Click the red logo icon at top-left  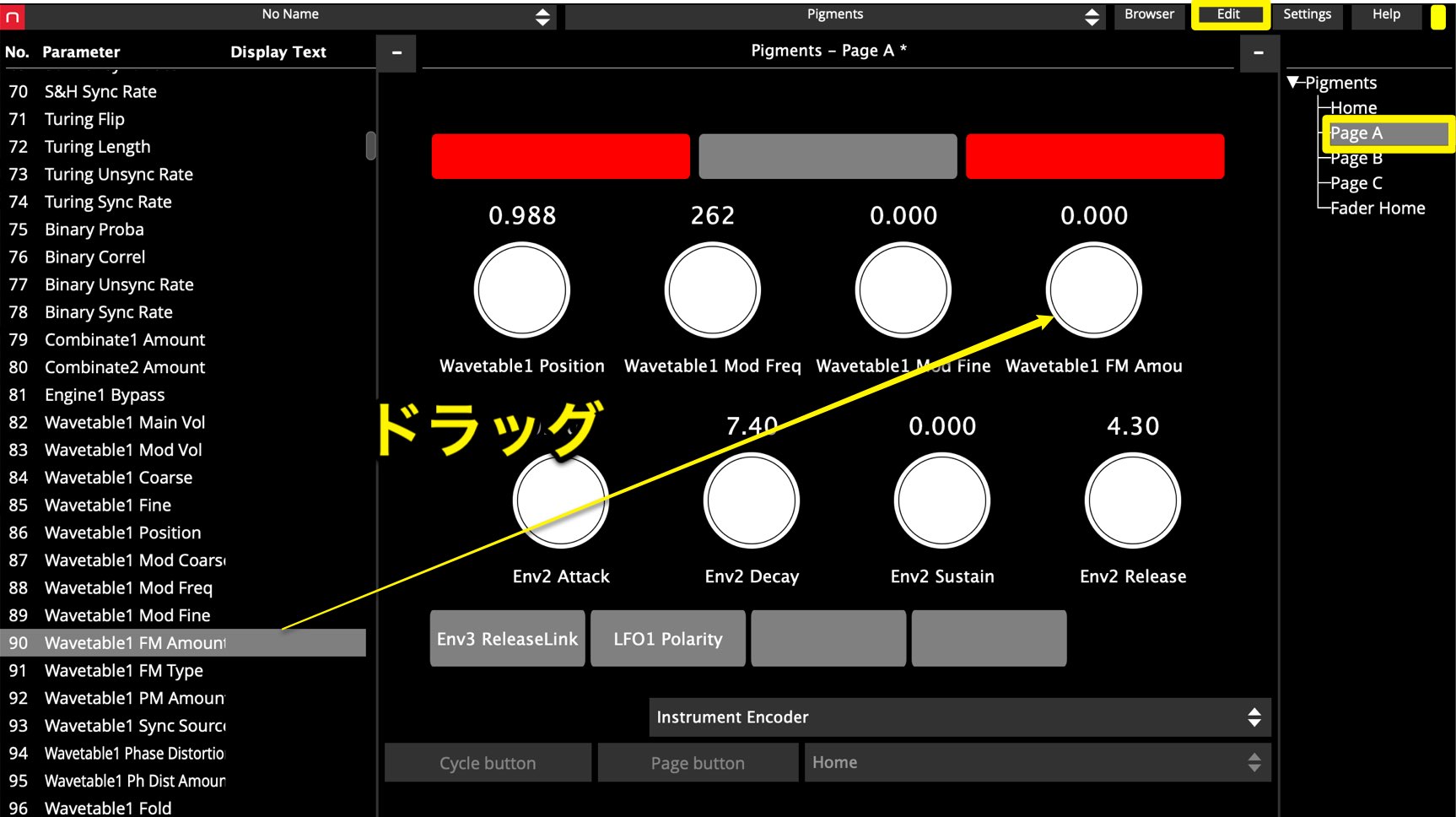[x=13, y=16]
